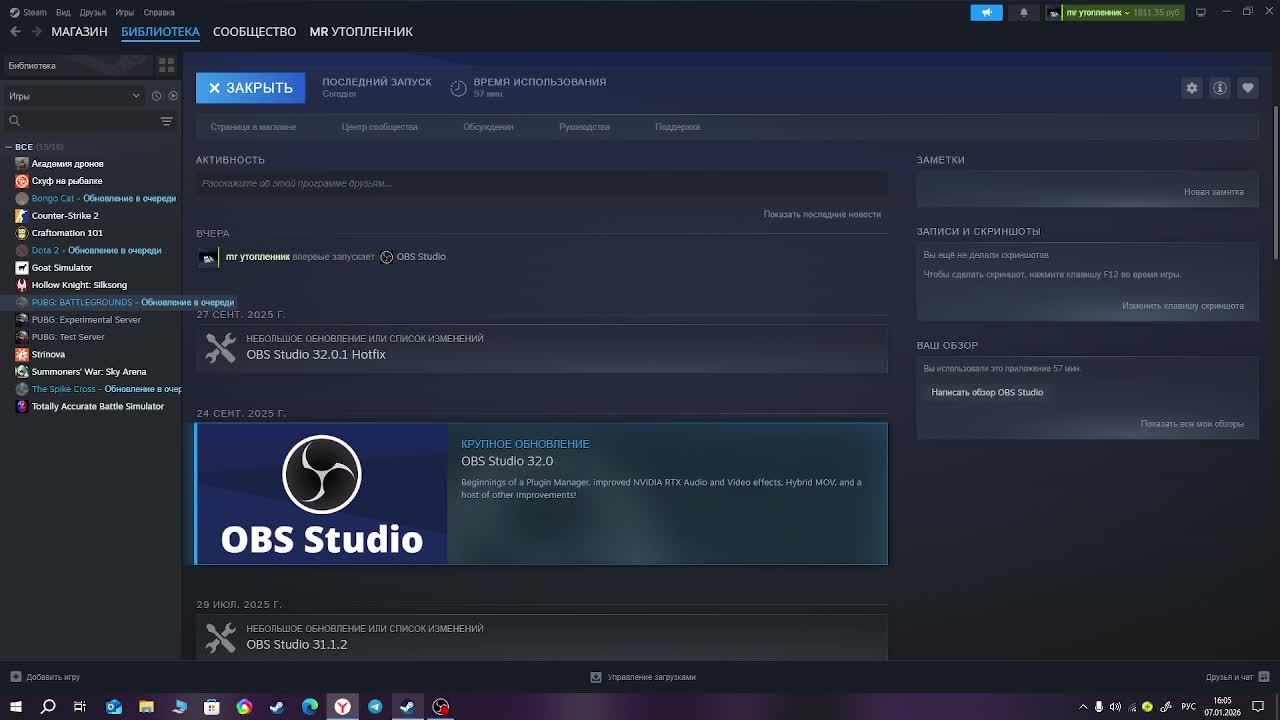Viewport: 1280px width, 720px height.
Task: Click the ЗАКРЫТЬ button
Action: click(250, 88)
